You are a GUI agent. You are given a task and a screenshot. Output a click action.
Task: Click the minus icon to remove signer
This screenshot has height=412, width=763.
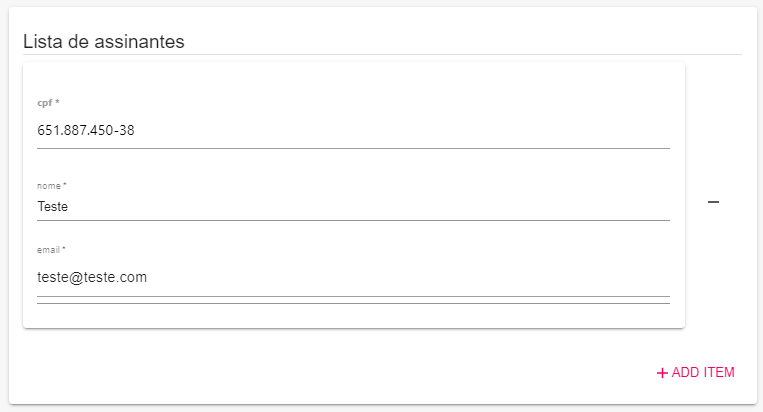tap(713, 202)
